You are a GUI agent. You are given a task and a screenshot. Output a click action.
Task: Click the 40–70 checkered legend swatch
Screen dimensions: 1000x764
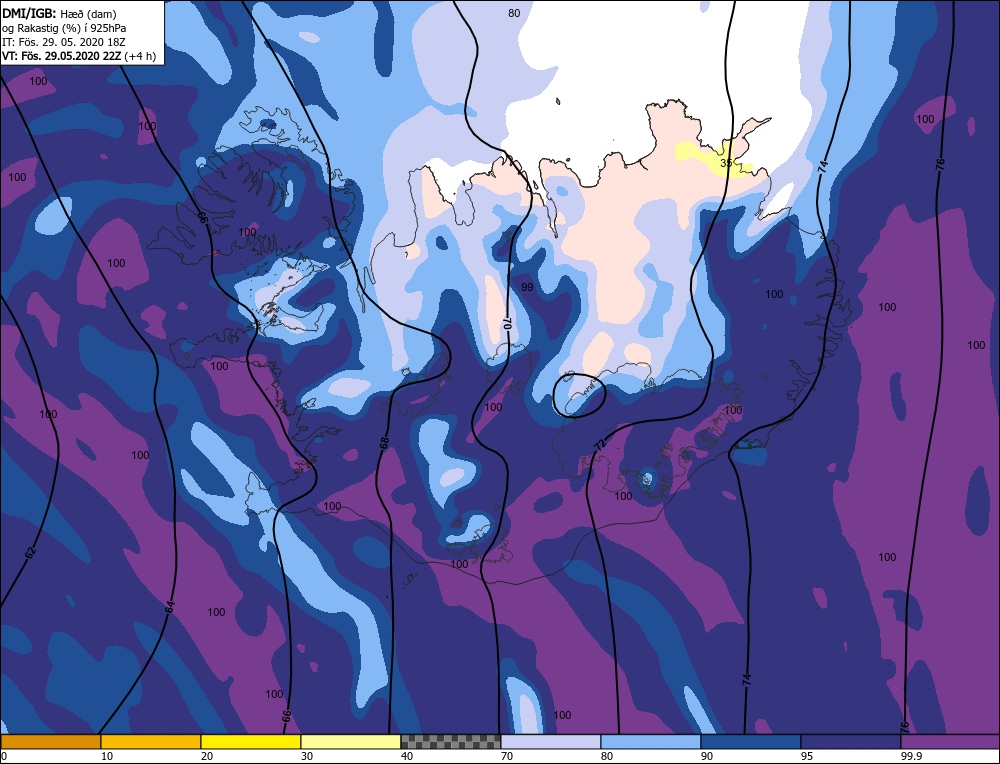tap(451, 742)
